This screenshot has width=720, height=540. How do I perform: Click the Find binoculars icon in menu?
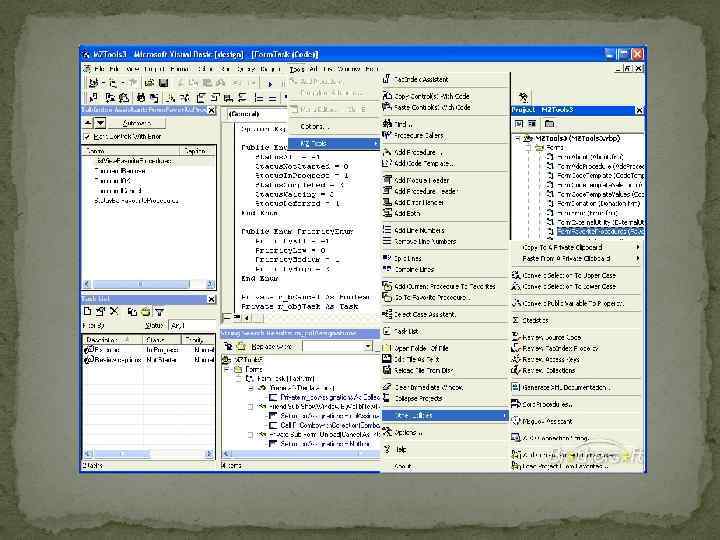tap(387, 124)
